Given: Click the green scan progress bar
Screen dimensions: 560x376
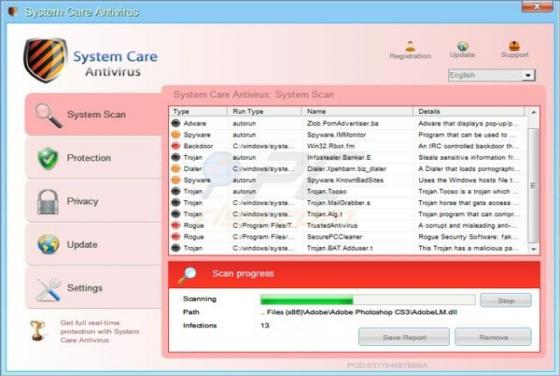Looking at the screenshot, I should point(368,300).
